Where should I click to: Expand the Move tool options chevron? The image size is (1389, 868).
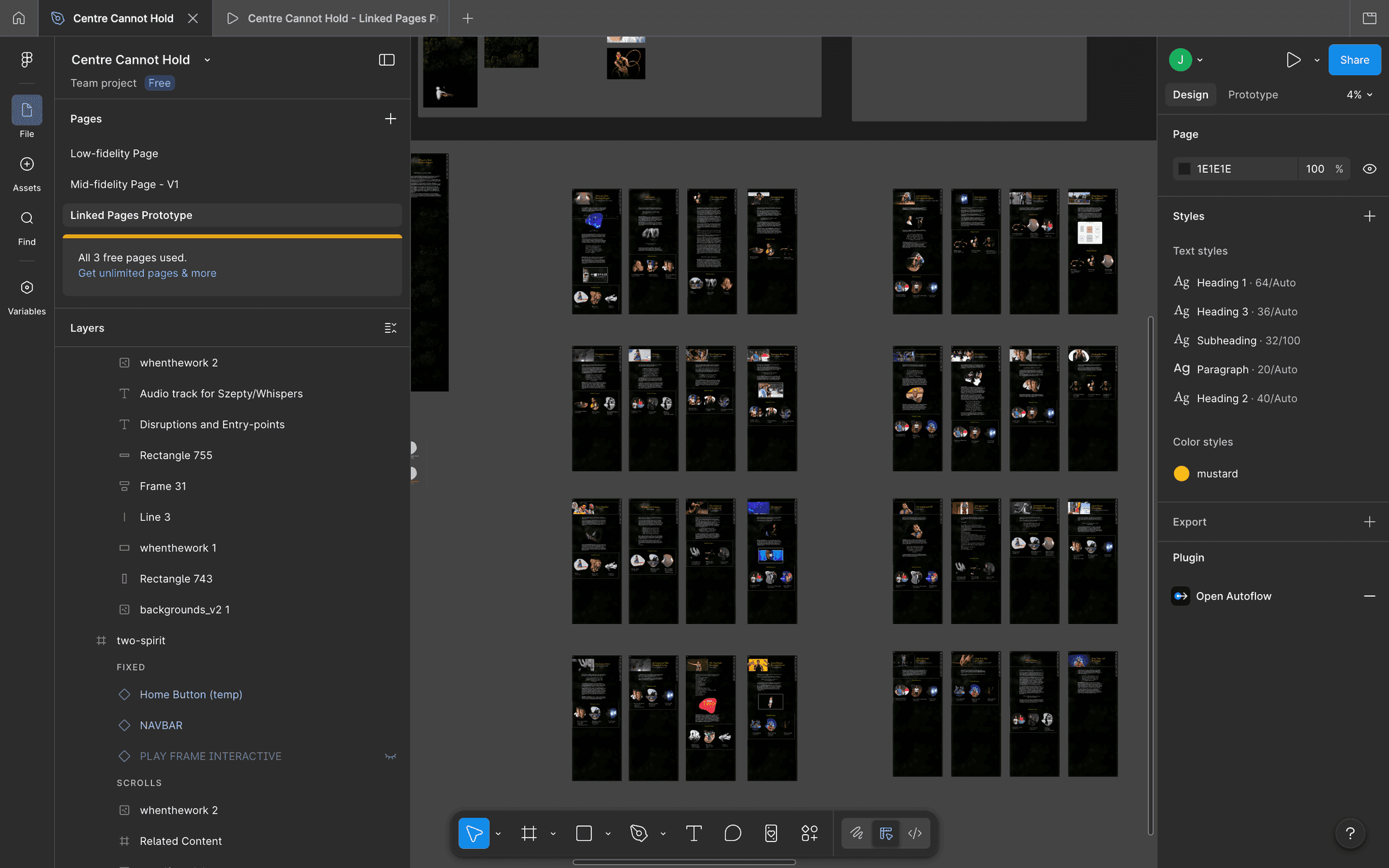coord(498,833)
